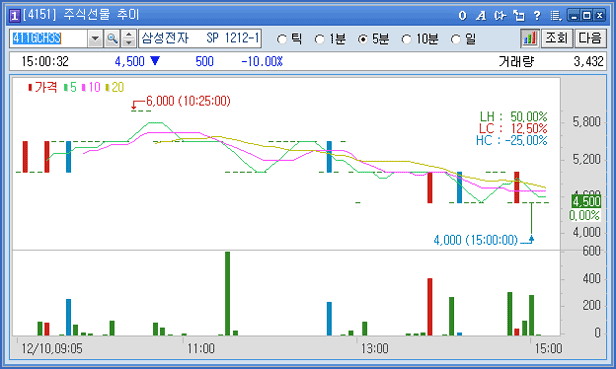Click the green 5 moving average legend
This screenshot has width=616, height=369.
70,87
